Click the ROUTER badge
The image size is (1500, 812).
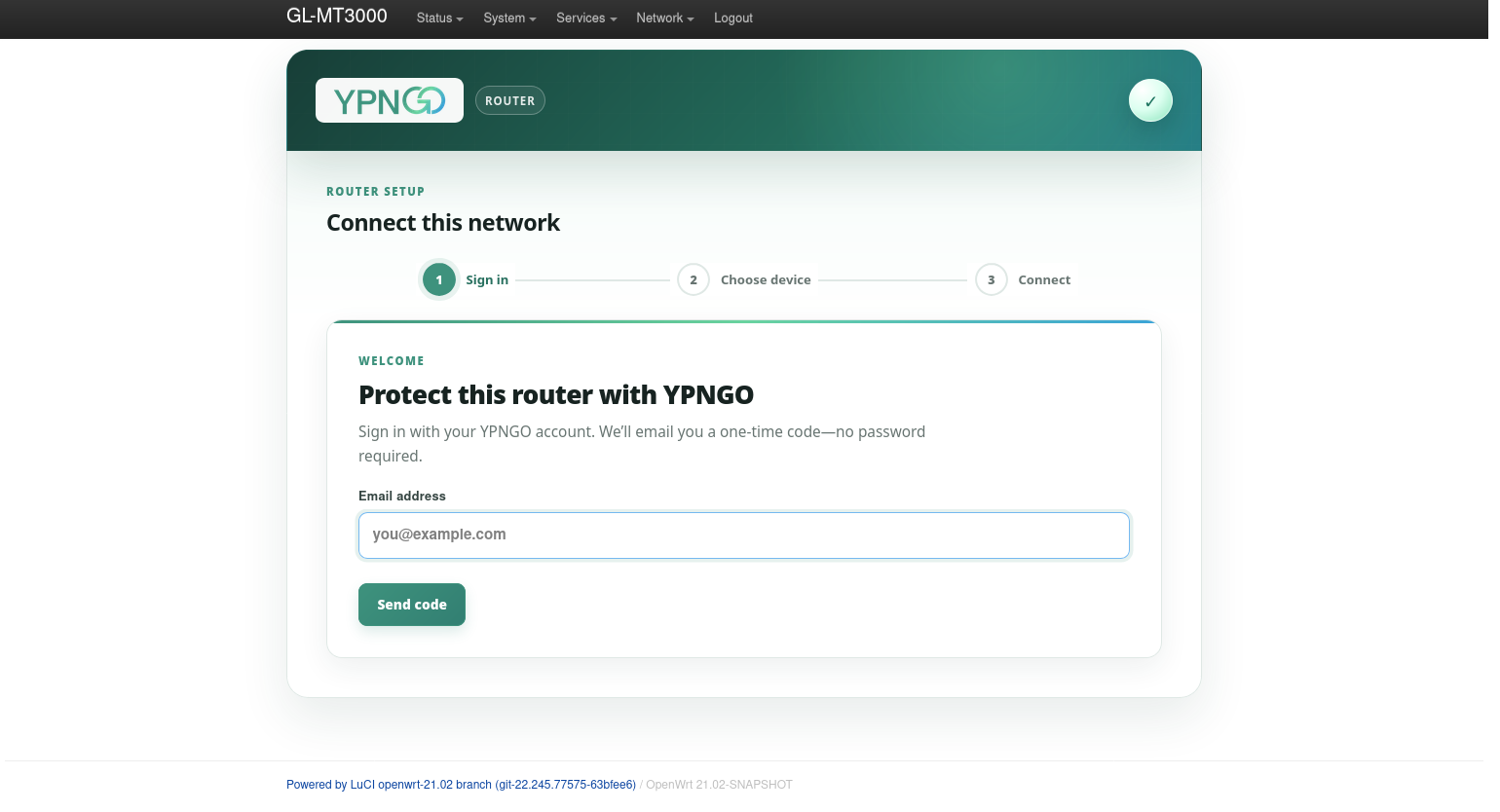click(509, 100)
